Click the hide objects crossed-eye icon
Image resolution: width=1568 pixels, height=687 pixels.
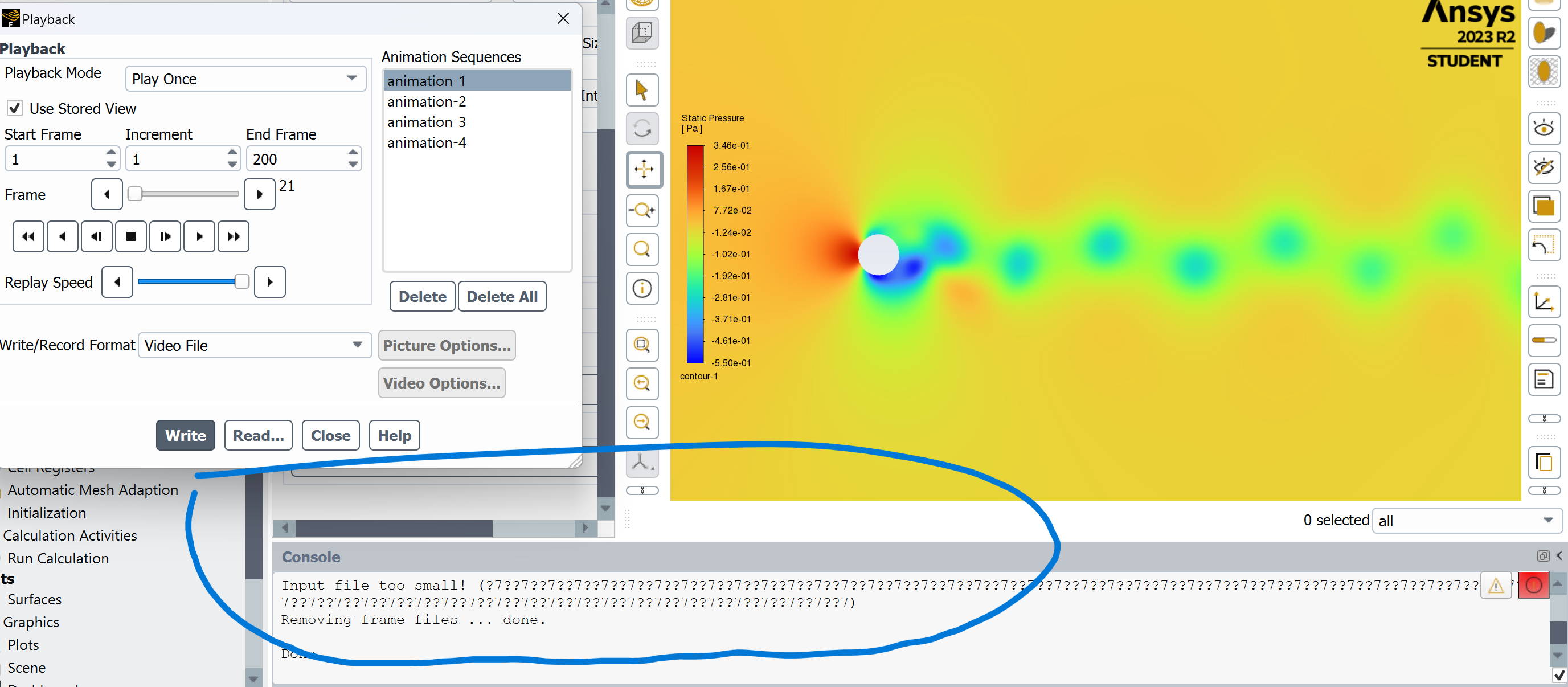[1543, 167]
